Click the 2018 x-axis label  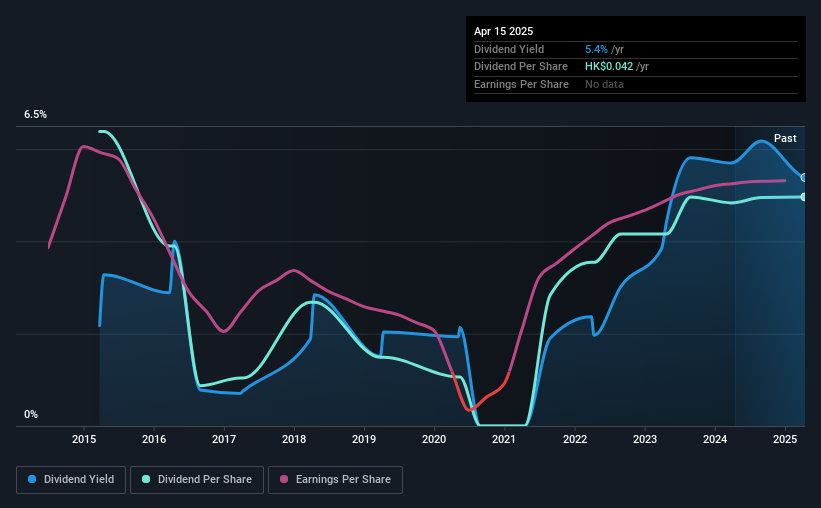(x=294, y=439)
